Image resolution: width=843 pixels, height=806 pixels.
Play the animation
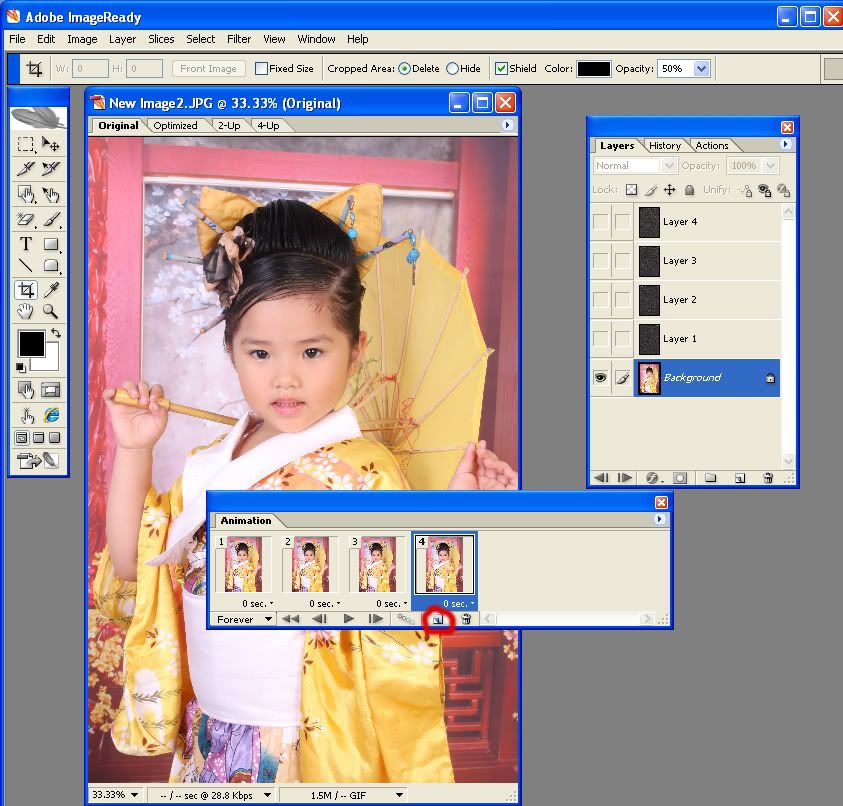pyautogui.click(x=349, y=619)
